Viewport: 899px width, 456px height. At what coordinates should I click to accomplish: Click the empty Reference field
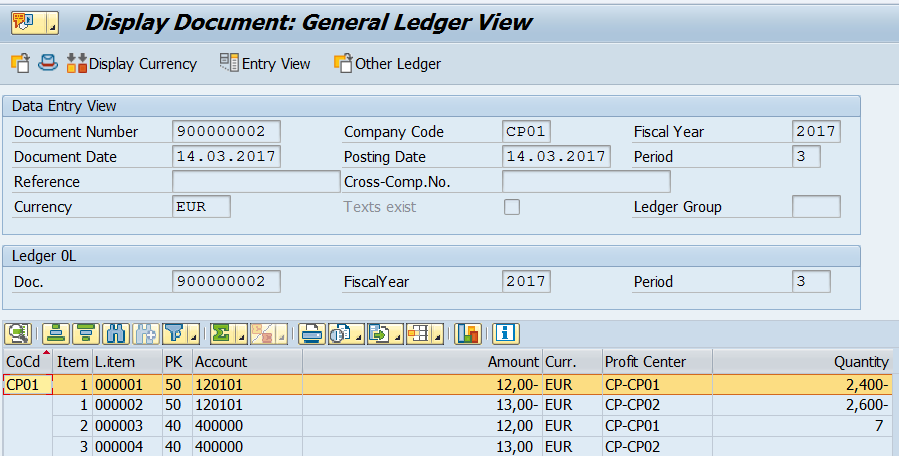256,181
